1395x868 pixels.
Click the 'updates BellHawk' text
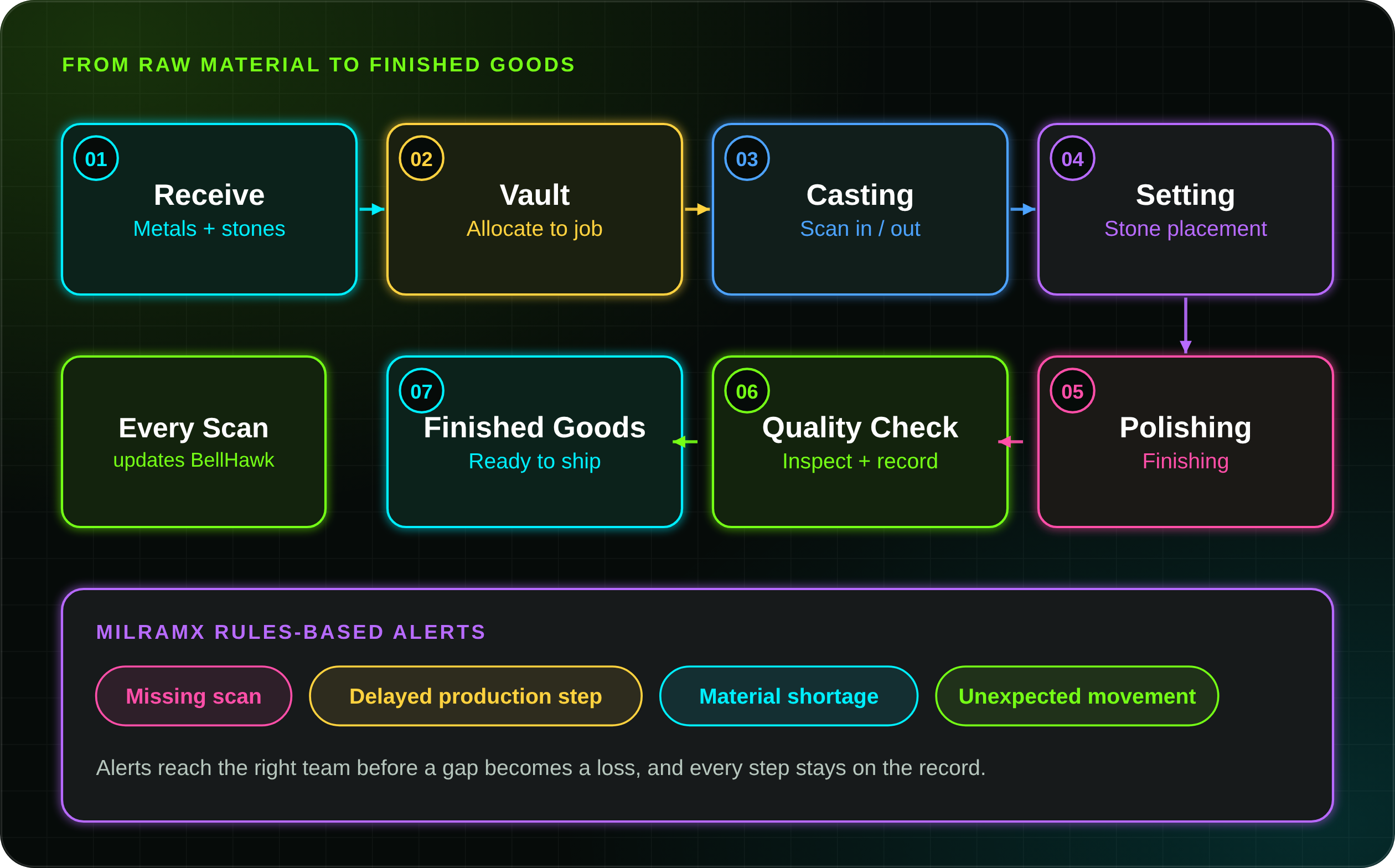click(193, 461)
